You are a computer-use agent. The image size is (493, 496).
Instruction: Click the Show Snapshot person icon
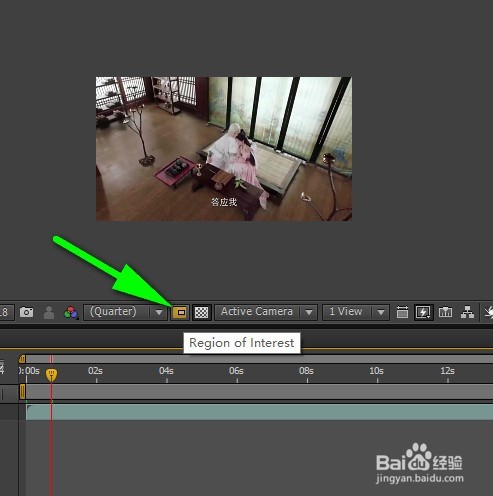[49, 313]
